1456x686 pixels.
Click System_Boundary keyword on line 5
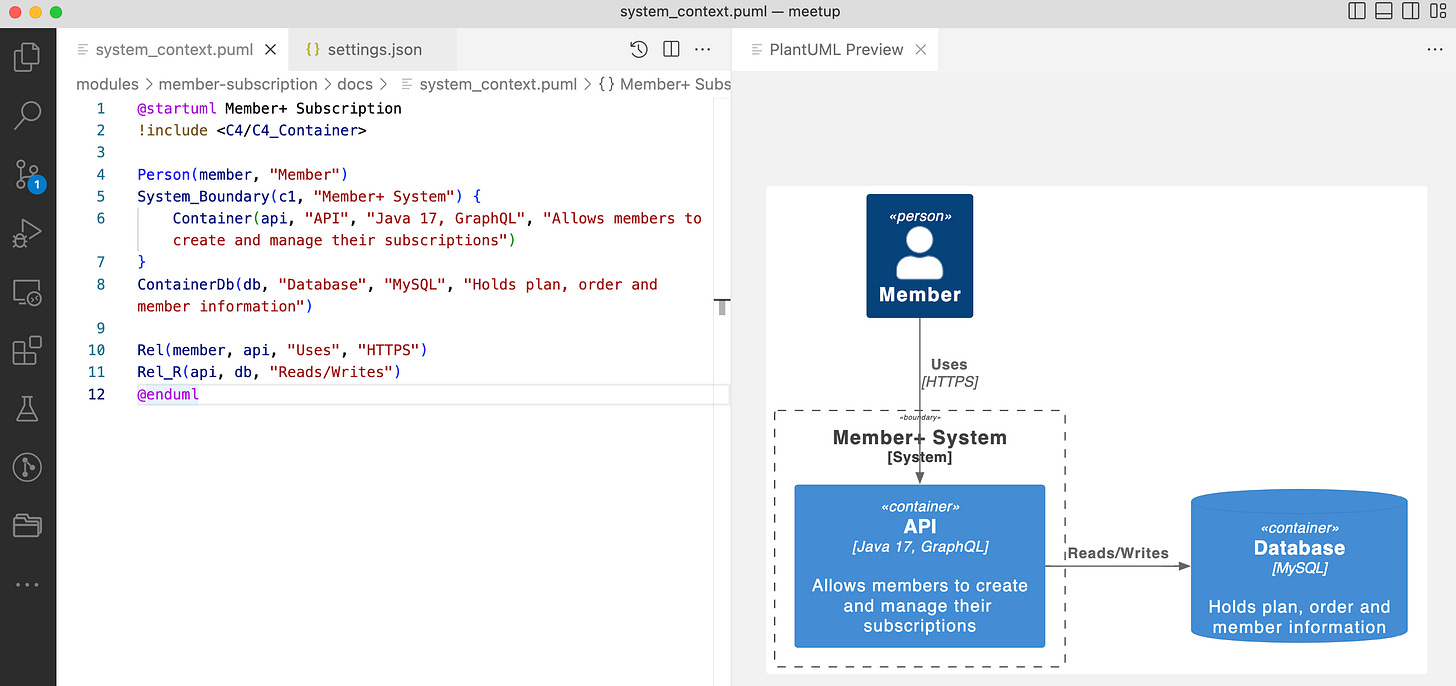(203, 196)
